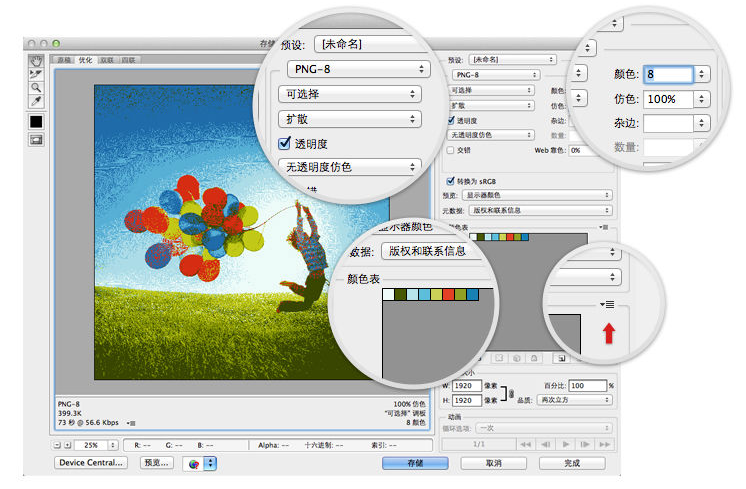Toggle the unmagnified 透明度 checkbox in settings
The width and height of the screenshot is (746, 489).
(451, 120)
